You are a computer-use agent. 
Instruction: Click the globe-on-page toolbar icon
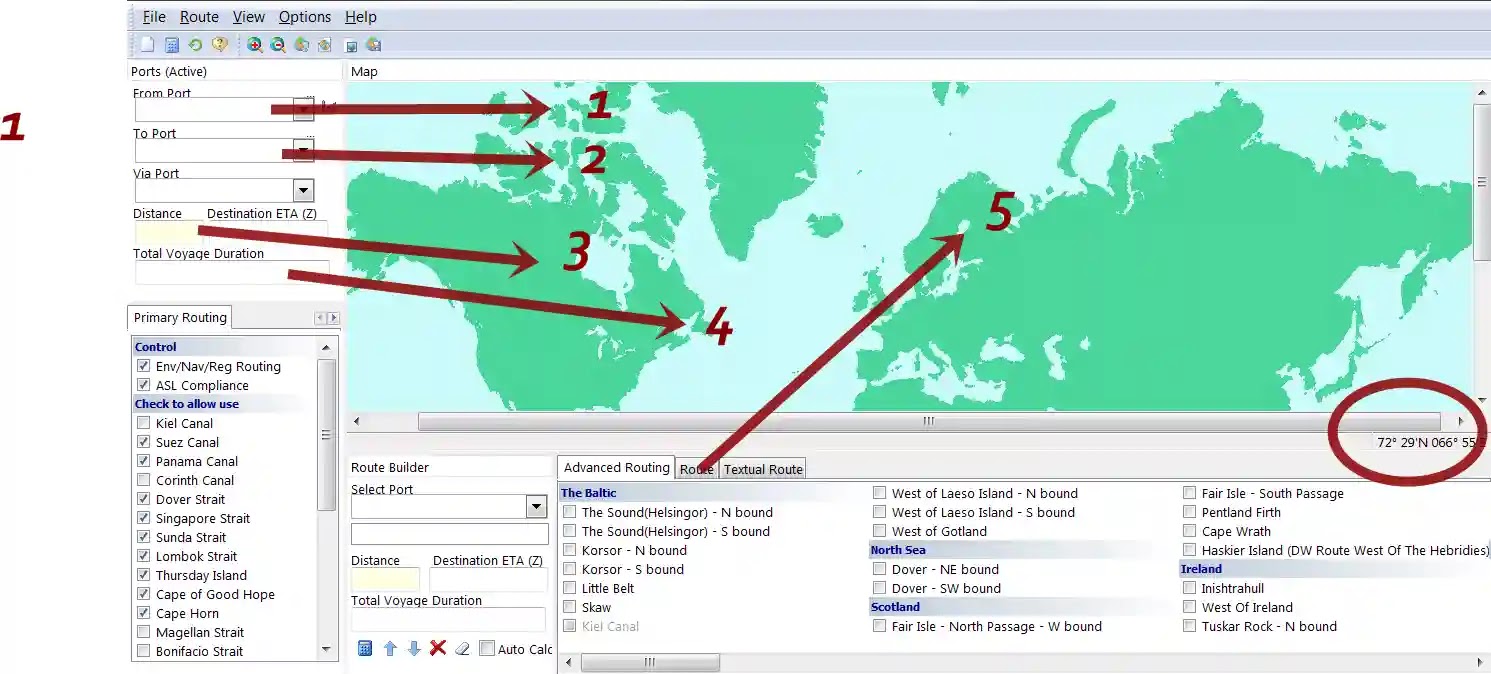coord(324,44)
